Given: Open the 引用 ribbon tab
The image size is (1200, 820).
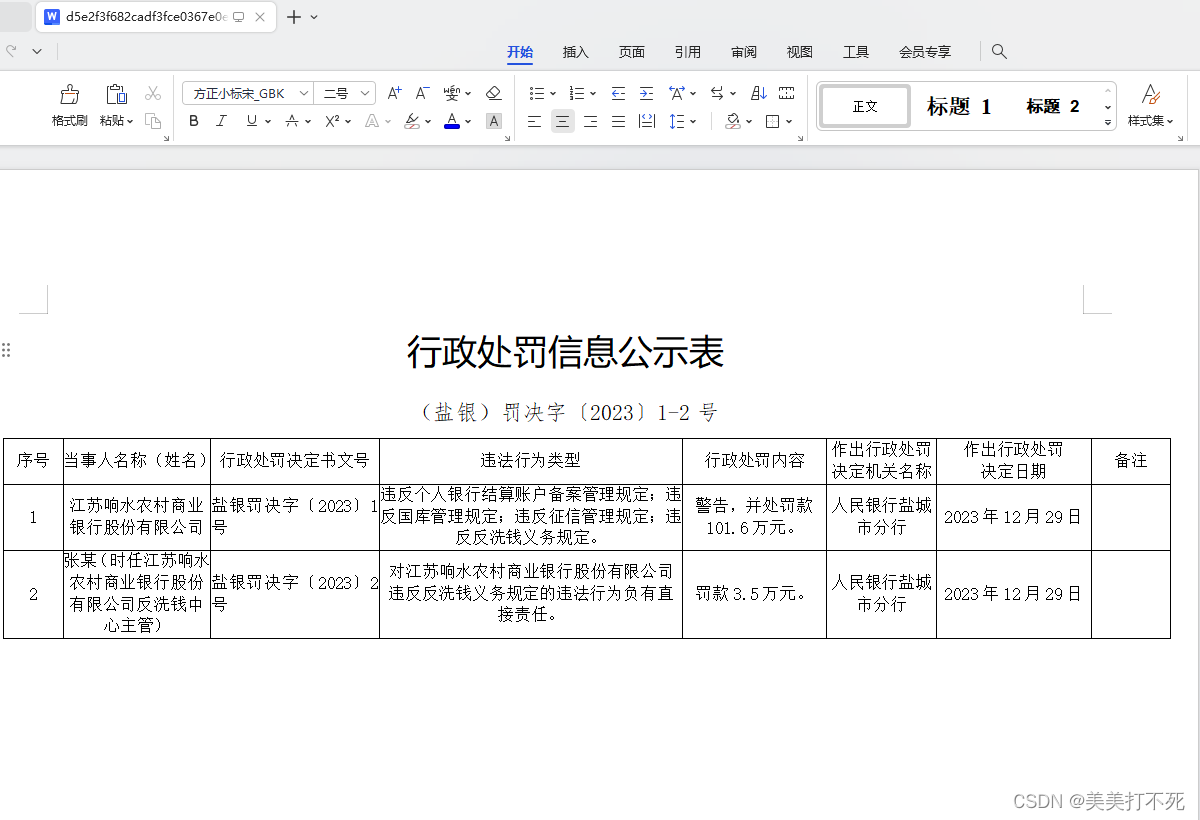Looking at the screenshot, I should pyautogui.click(x=688, y=52).
